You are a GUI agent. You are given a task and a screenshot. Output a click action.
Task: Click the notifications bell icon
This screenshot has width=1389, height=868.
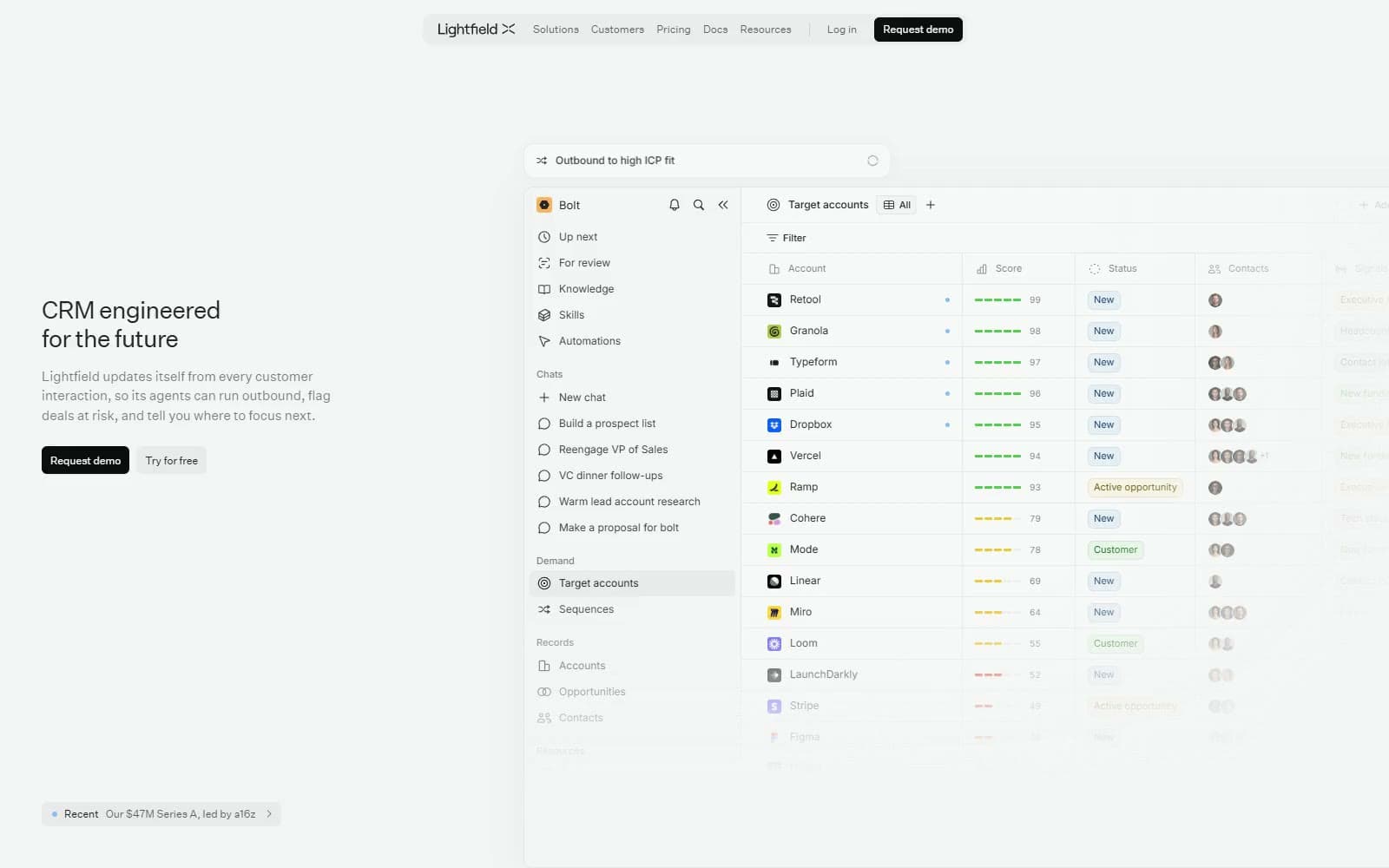pyautogui.click(x=675, y=205)
